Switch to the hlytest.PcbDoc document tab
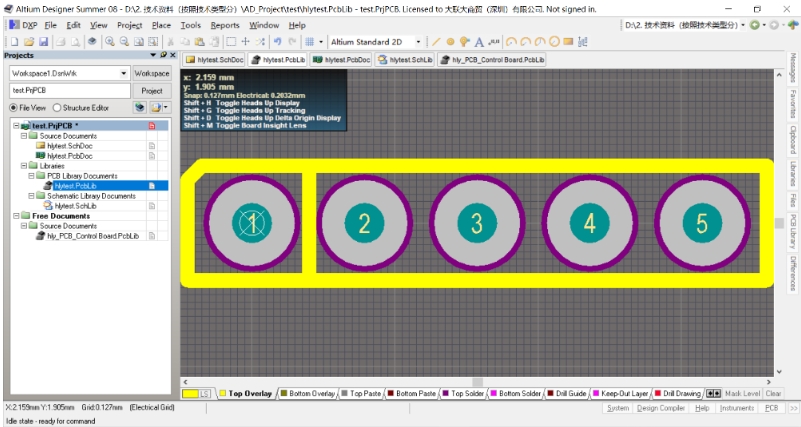 (341, 60)
